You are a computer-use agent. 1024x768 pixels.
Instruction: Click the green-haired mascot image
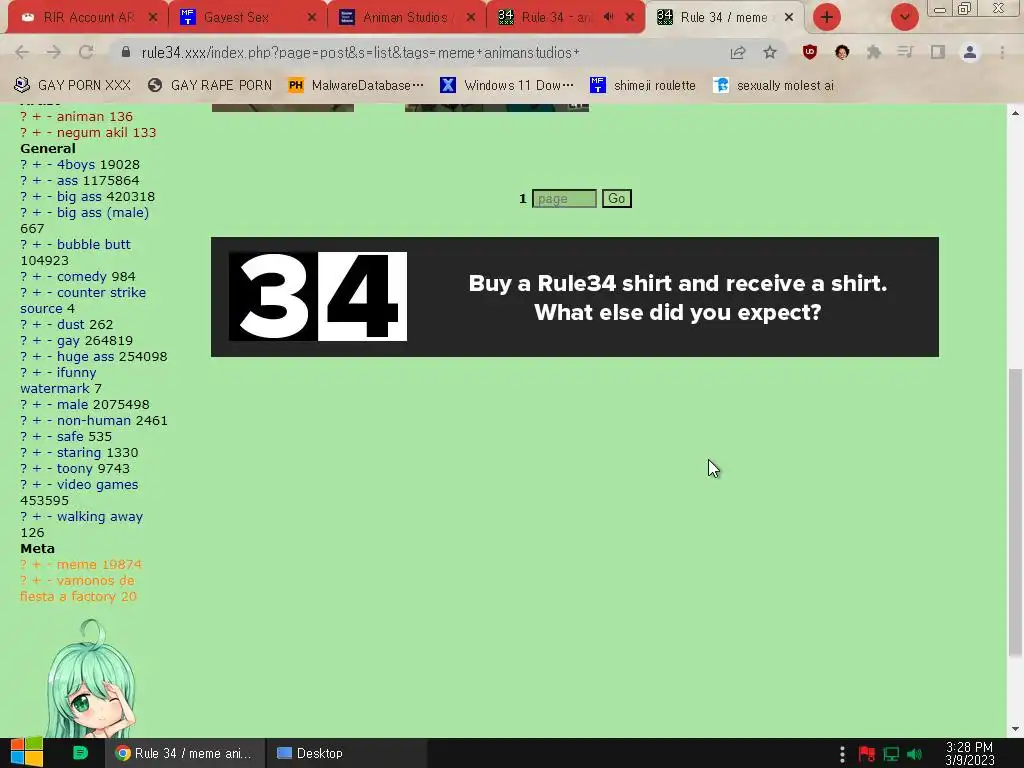click(91, 679)
